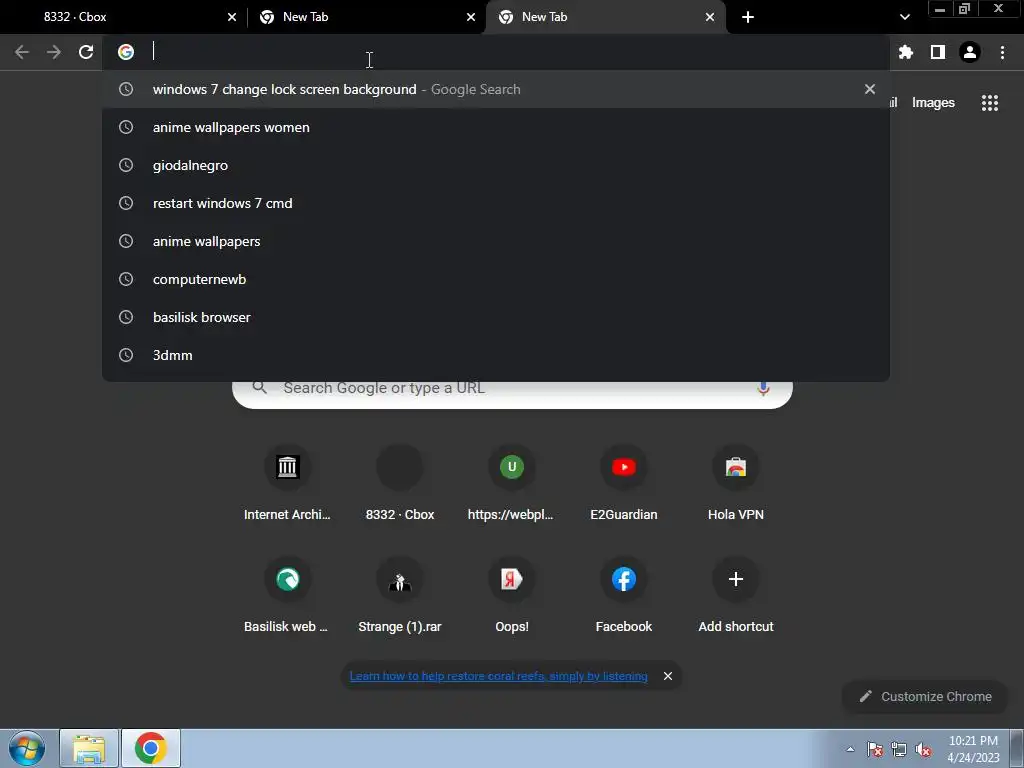Close the middle New Tab
This screenshot has width=1024, height=768.
[x=471, y=17]
